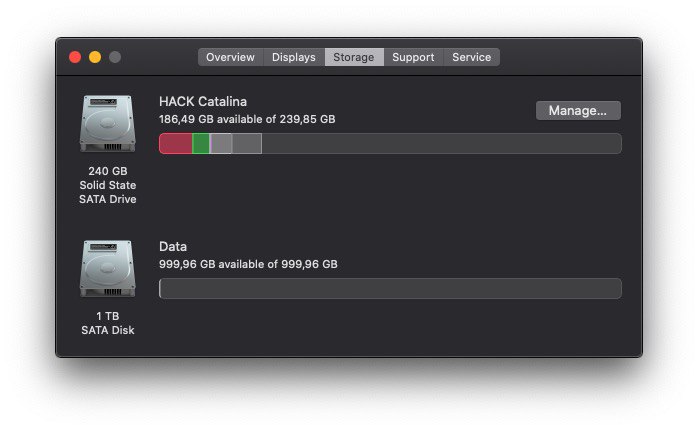The height and width of the screenshot is (431, 698).
Task: Click the light gray storage bar segment
Action: (221, 143)
